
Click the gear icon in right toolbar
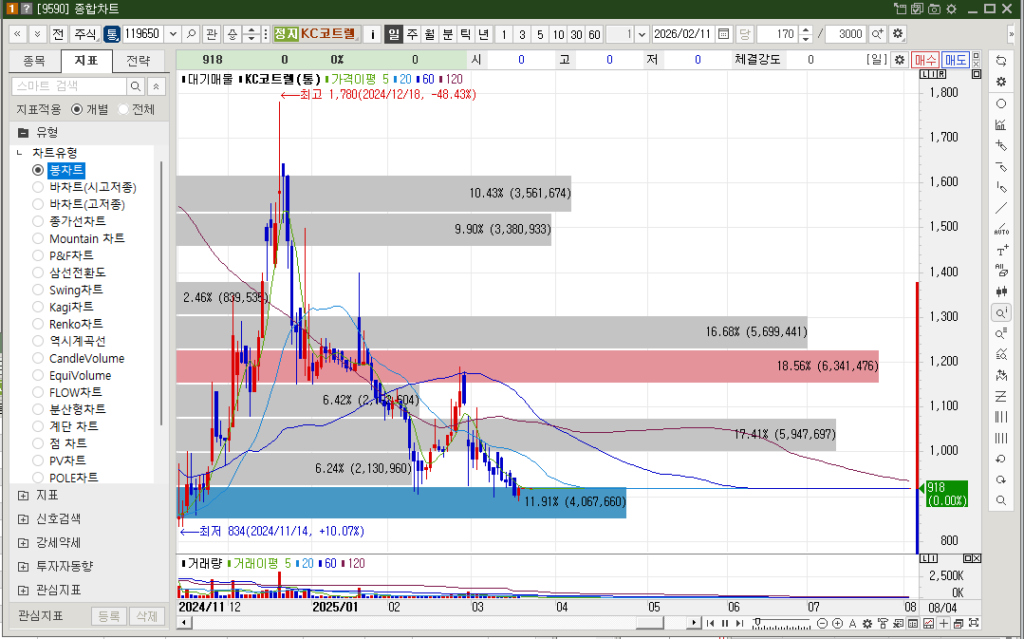click(1000, 82)
